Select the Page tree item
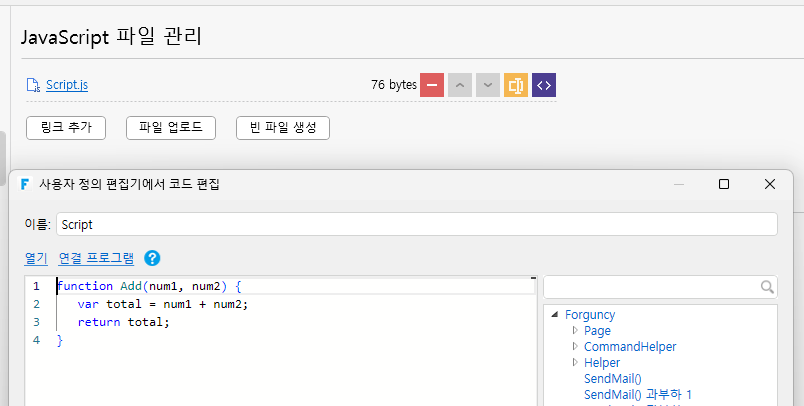Screen dimensions: 804x406 click(x=597, y=331)
